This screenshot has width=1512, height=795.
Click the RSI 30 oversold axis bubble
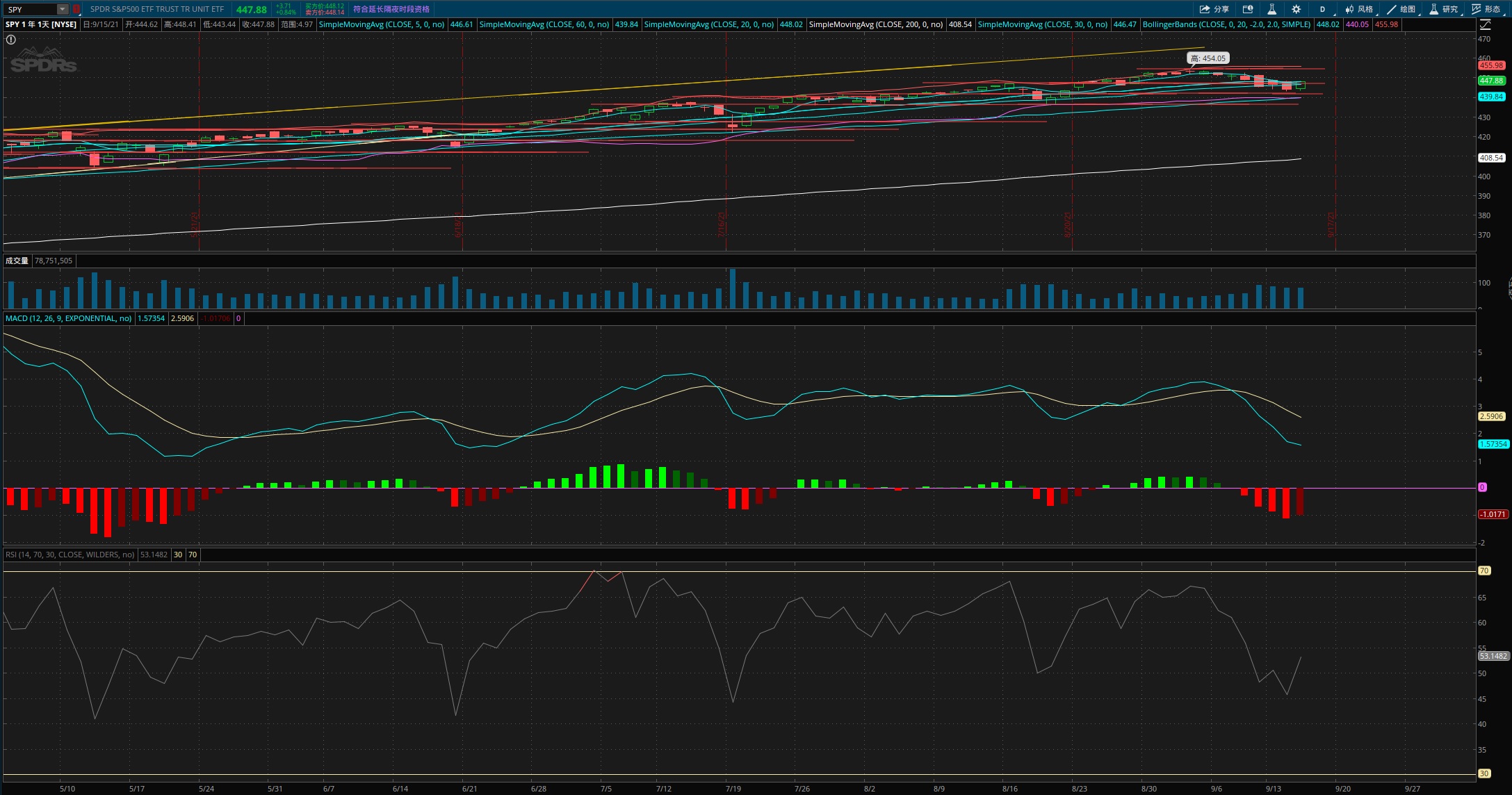[1484, 773]
